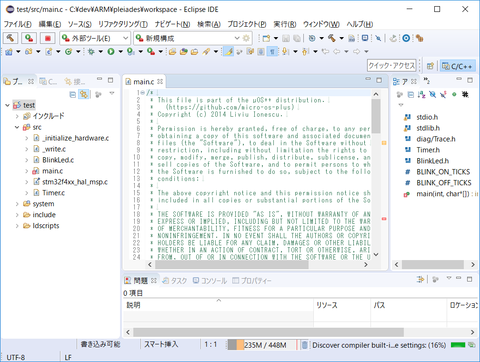Image resolution: width=480 pixels, height=362 pixels.
Task: Collapse the src folder node
Action: [17, 127]
